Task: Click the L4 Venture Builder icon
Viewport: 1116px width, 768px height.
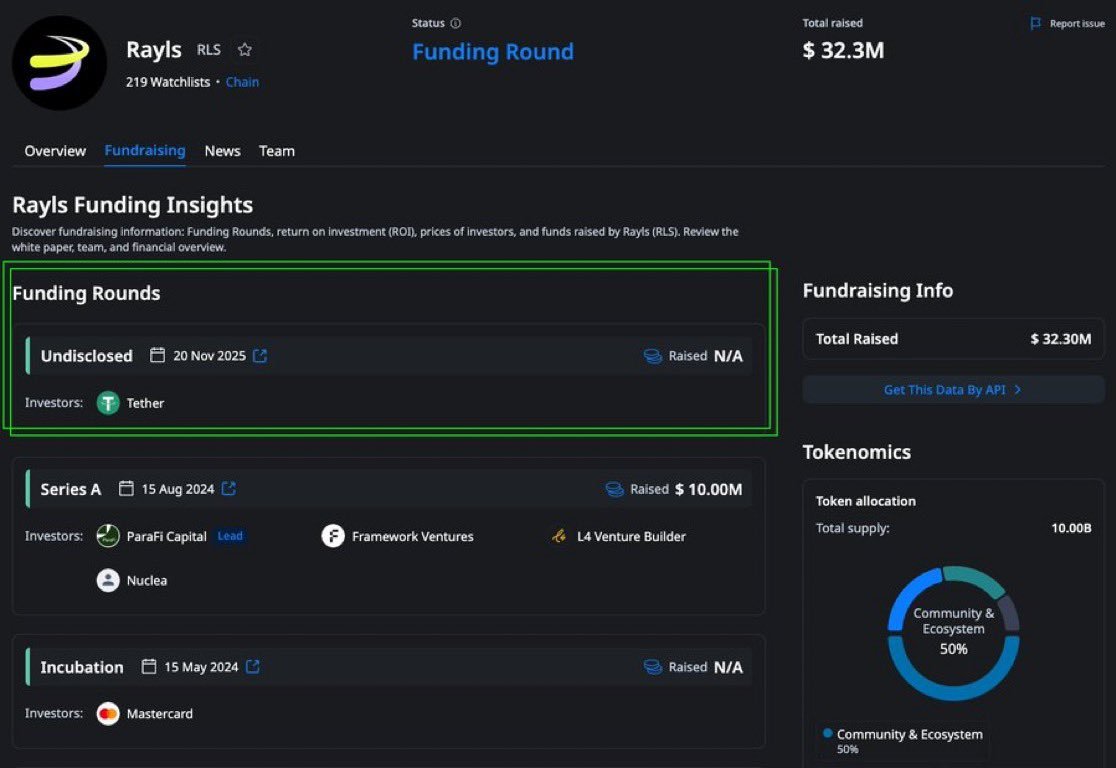Action: 558,536
